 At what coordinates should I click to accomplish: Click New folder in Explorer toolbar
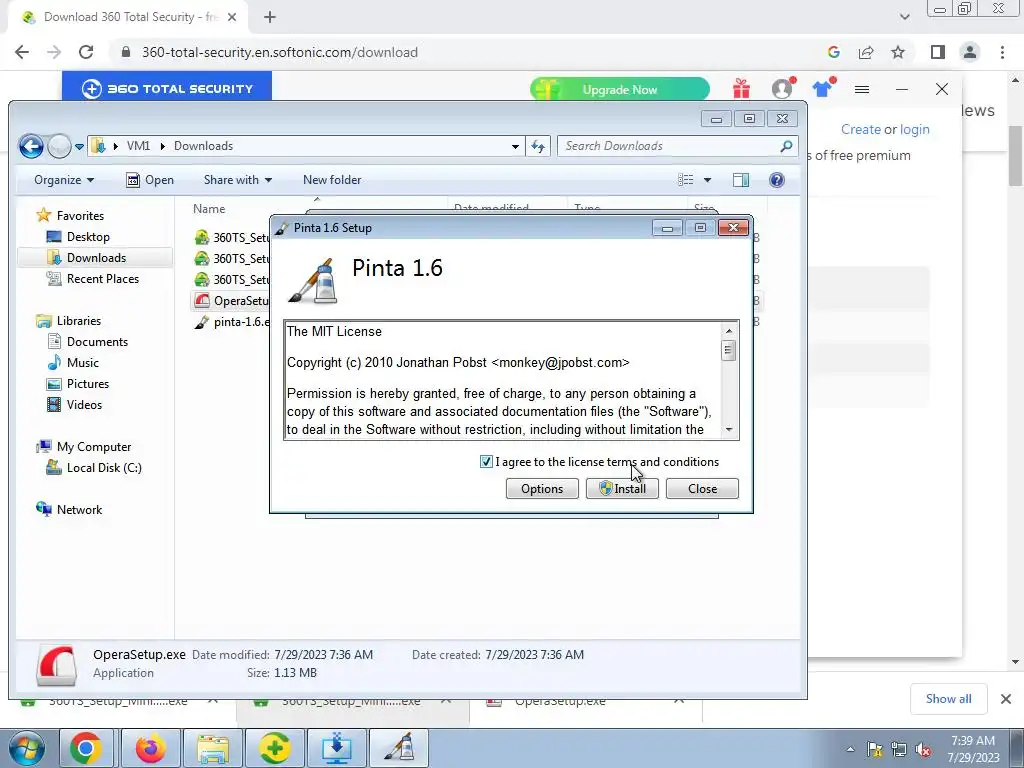pos(332,180)
